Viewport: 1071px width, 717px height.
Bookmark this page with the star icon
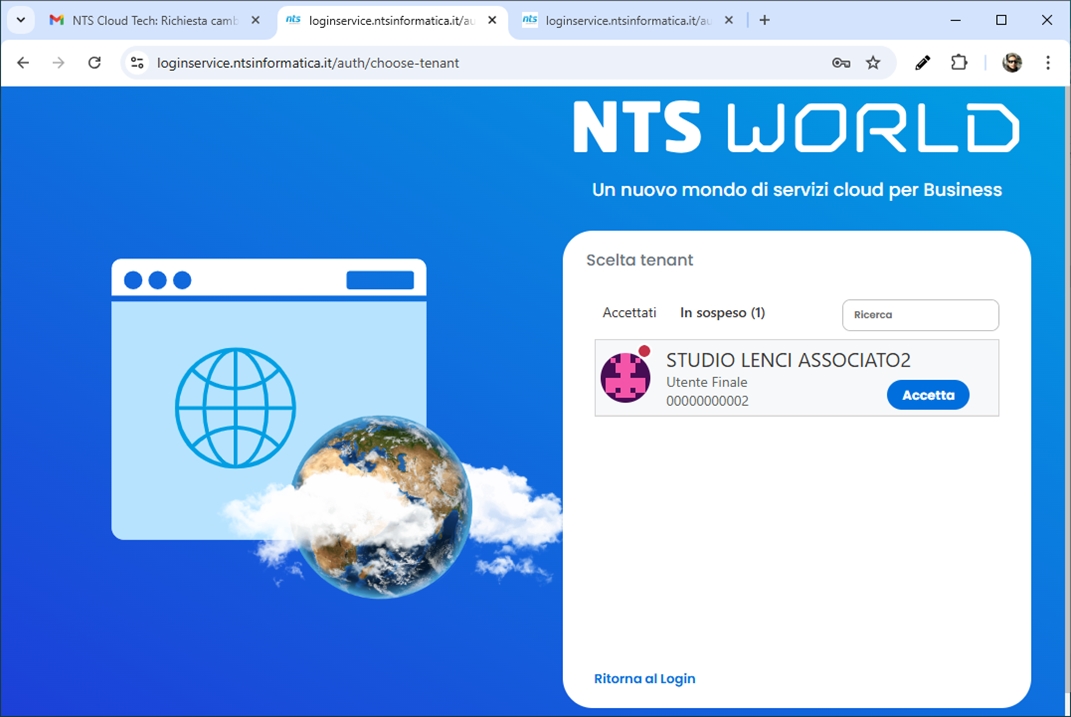[x=873, y=63]
